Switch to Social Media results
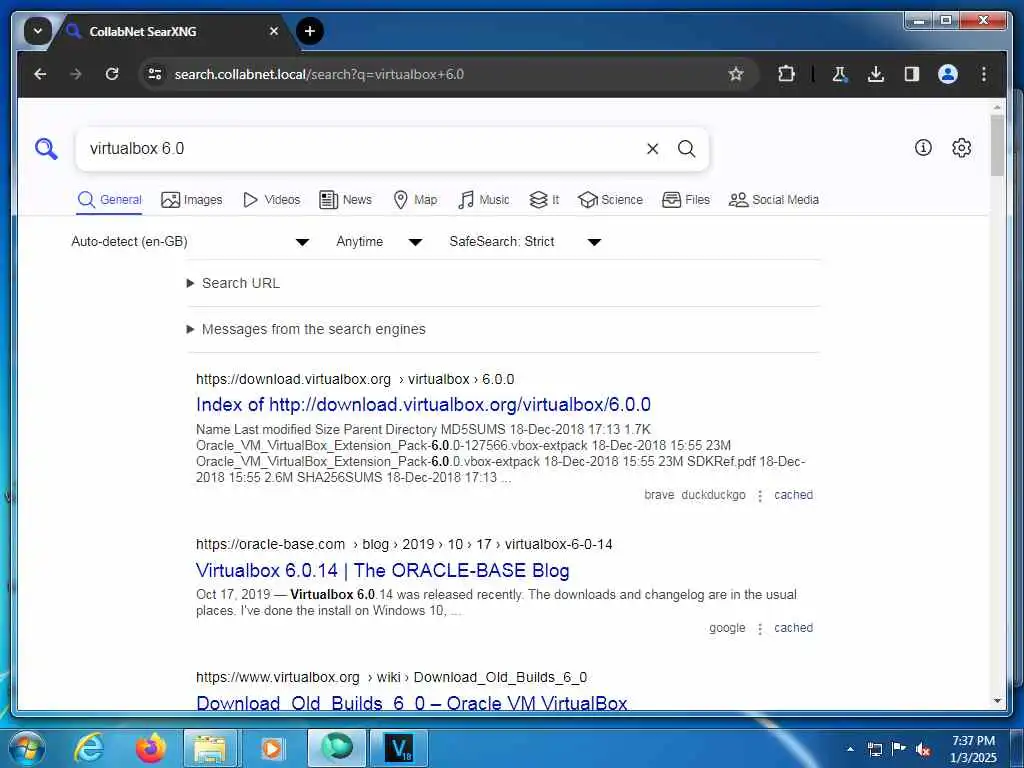 coord(774,200)
